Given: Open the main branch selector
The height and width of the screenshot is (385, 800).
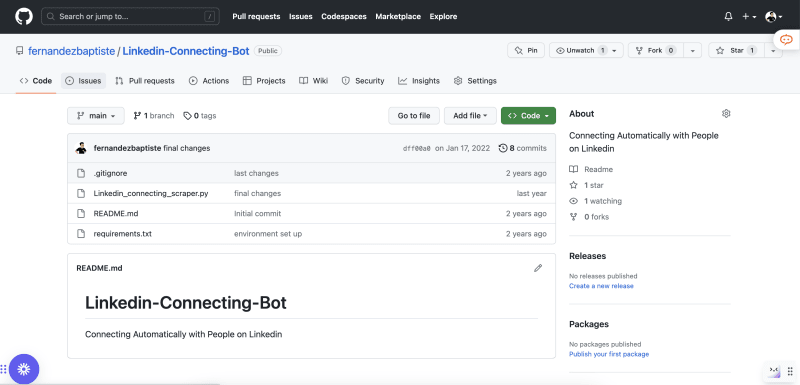Looking at the screenshot, I should (x=96, y=116).
